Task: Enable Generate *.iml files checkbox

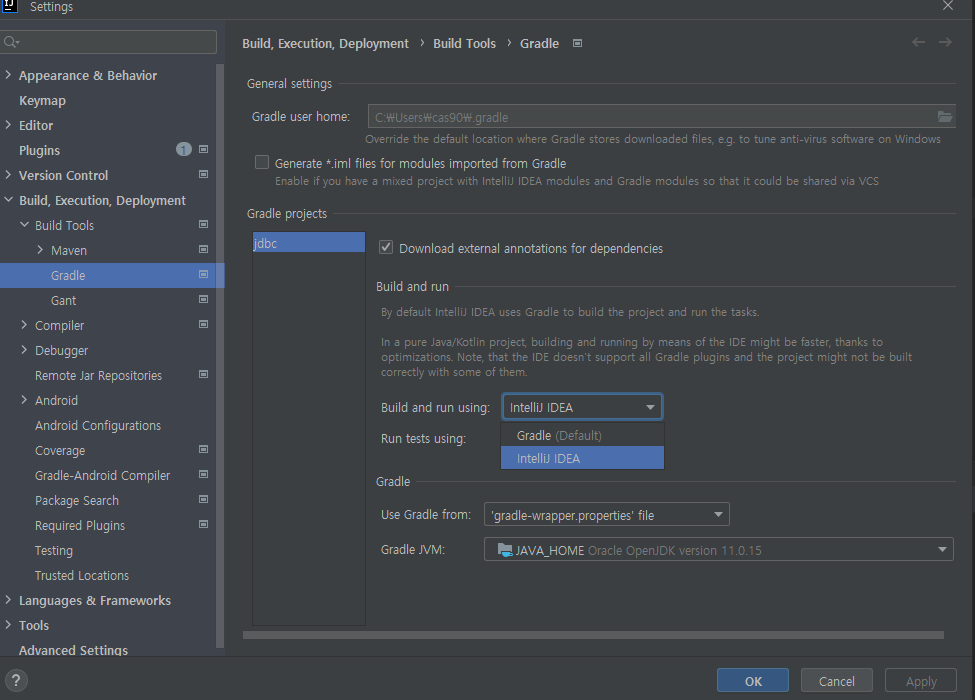Action: 262,163
